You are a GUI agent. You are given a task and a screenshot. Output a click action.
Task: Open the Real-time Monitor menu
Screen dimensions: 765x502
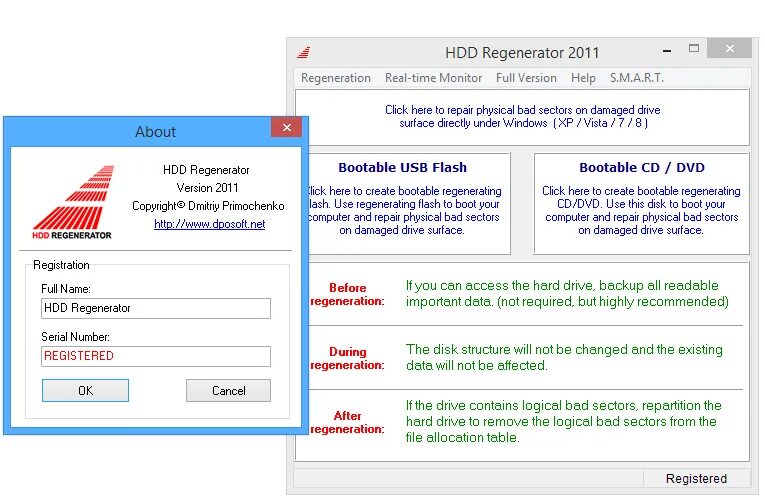[433, 78]
